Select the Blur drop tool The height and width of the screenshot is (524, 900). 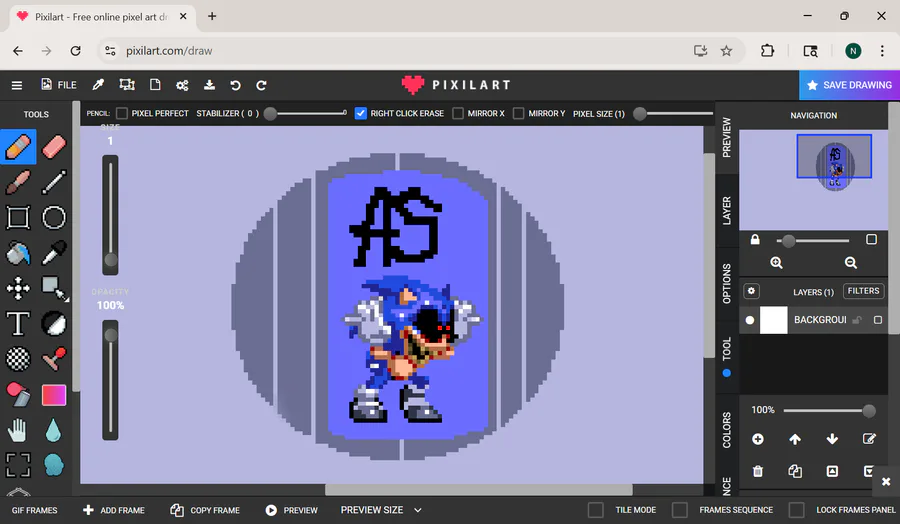(54, 430)
